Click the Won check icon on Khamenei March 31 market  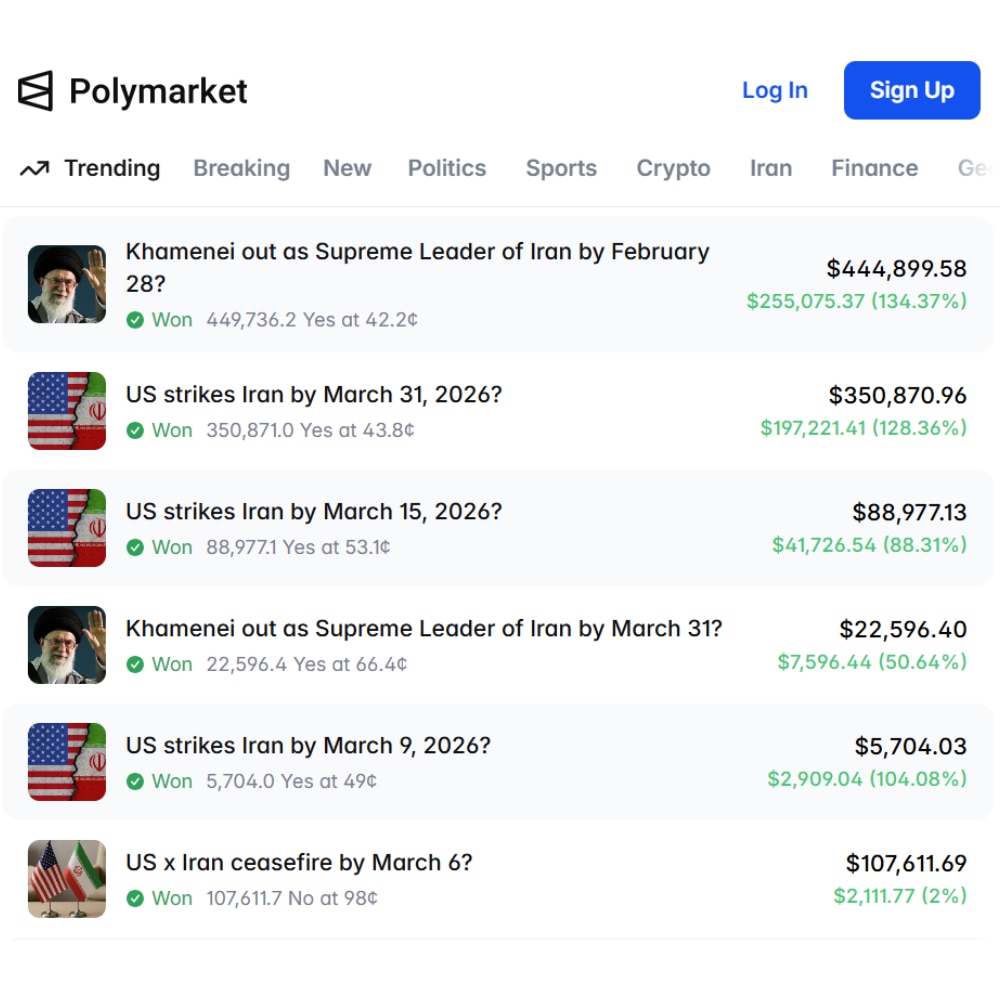[x=135, y=664]
